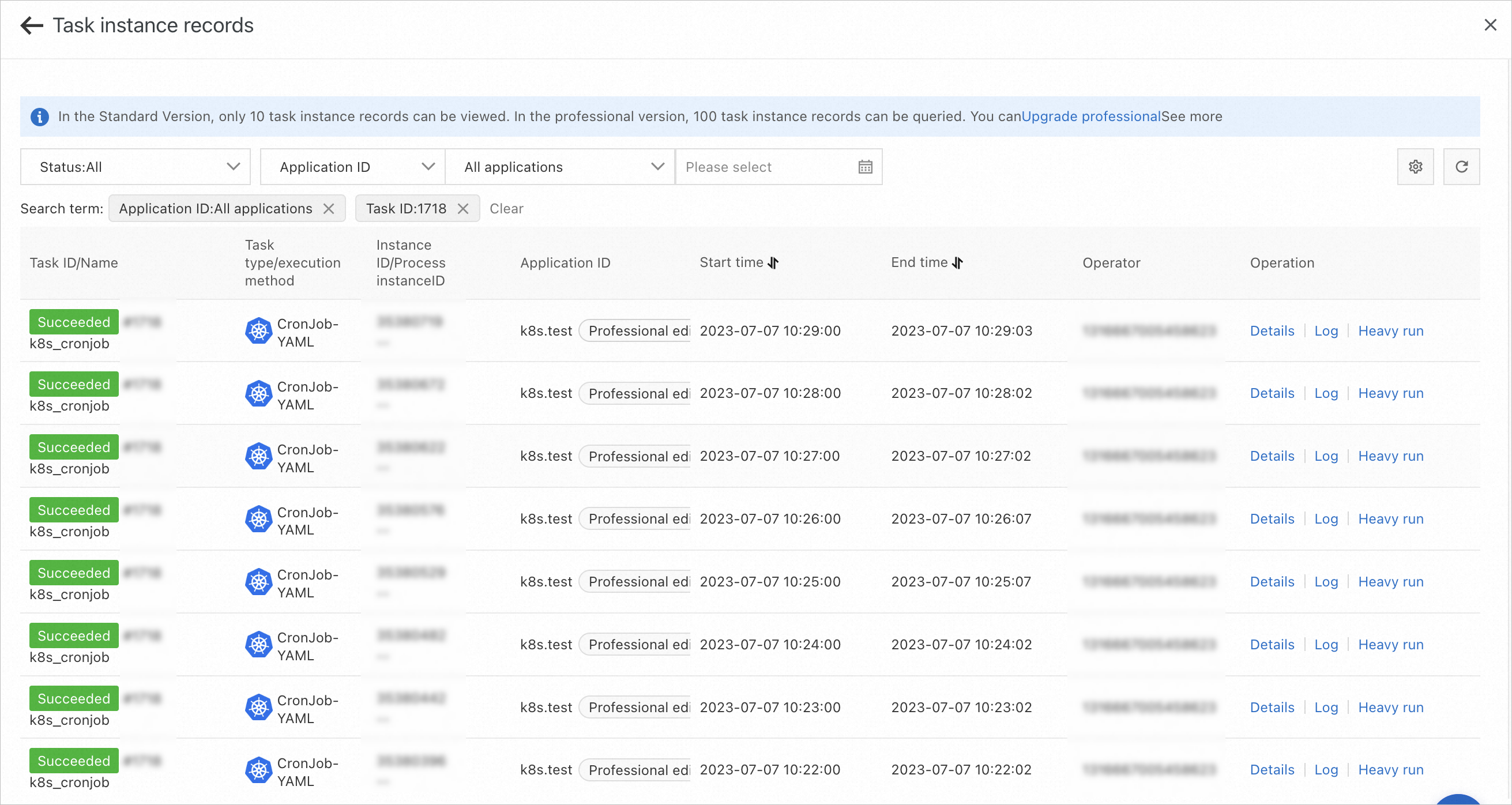Remove the Task ID:1718 search tag

[463, 209]
